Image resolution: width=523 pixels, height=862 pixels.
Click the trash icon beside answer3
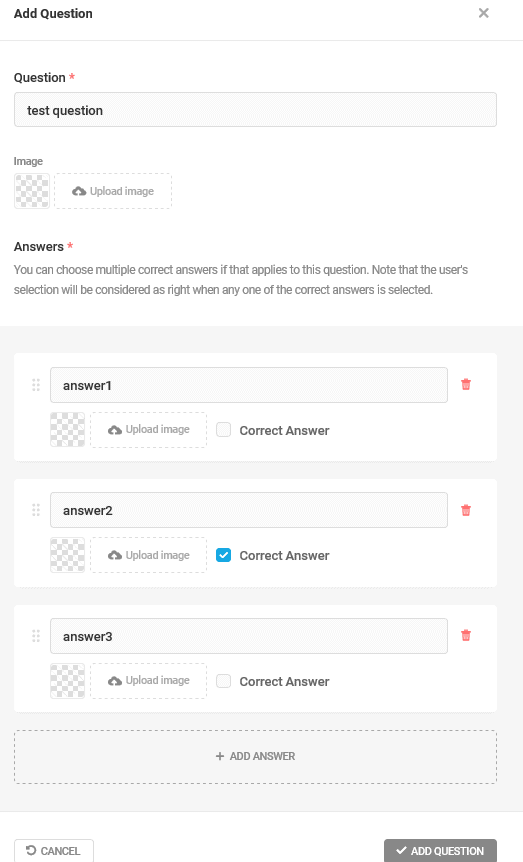pos(466,636)
